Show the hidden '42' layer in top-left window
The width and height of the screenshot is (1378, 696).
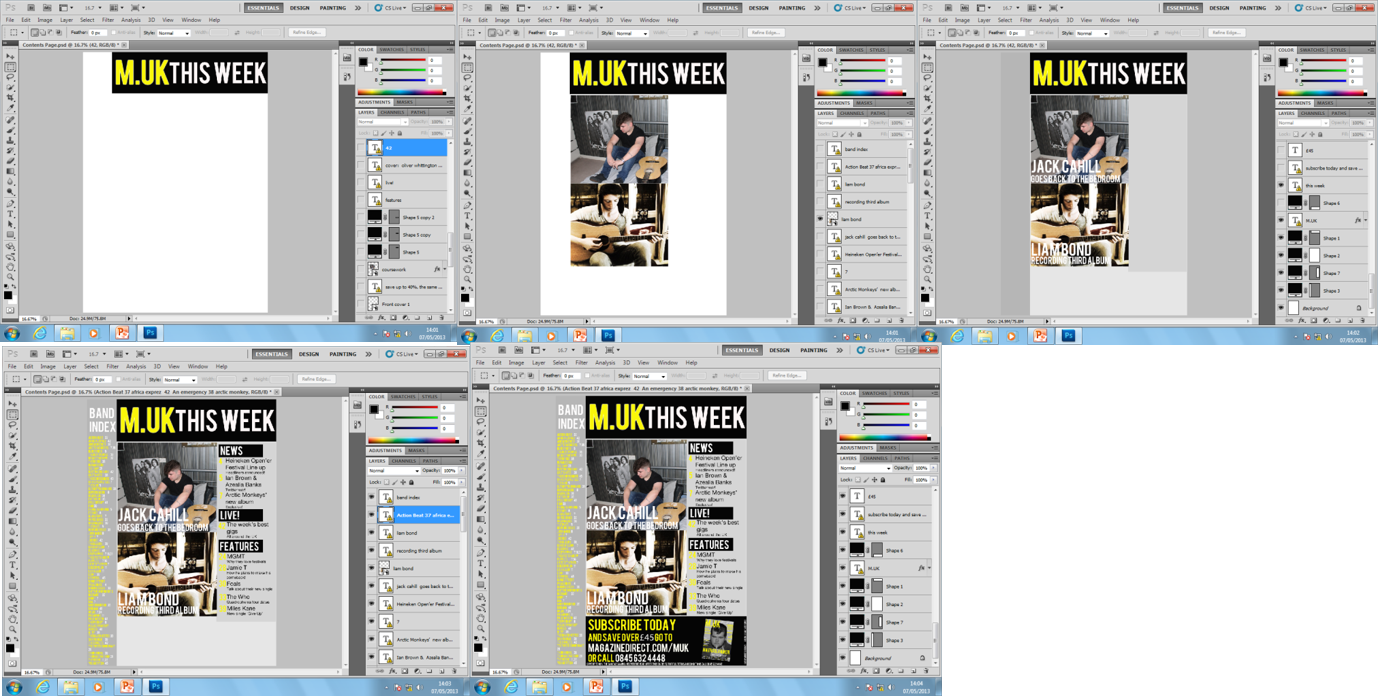[361, 147]
